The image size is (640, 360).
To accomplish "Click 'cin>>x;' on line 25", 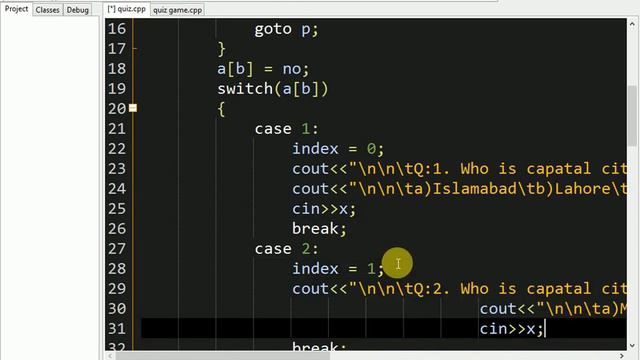I will click(x=324, y=209).
